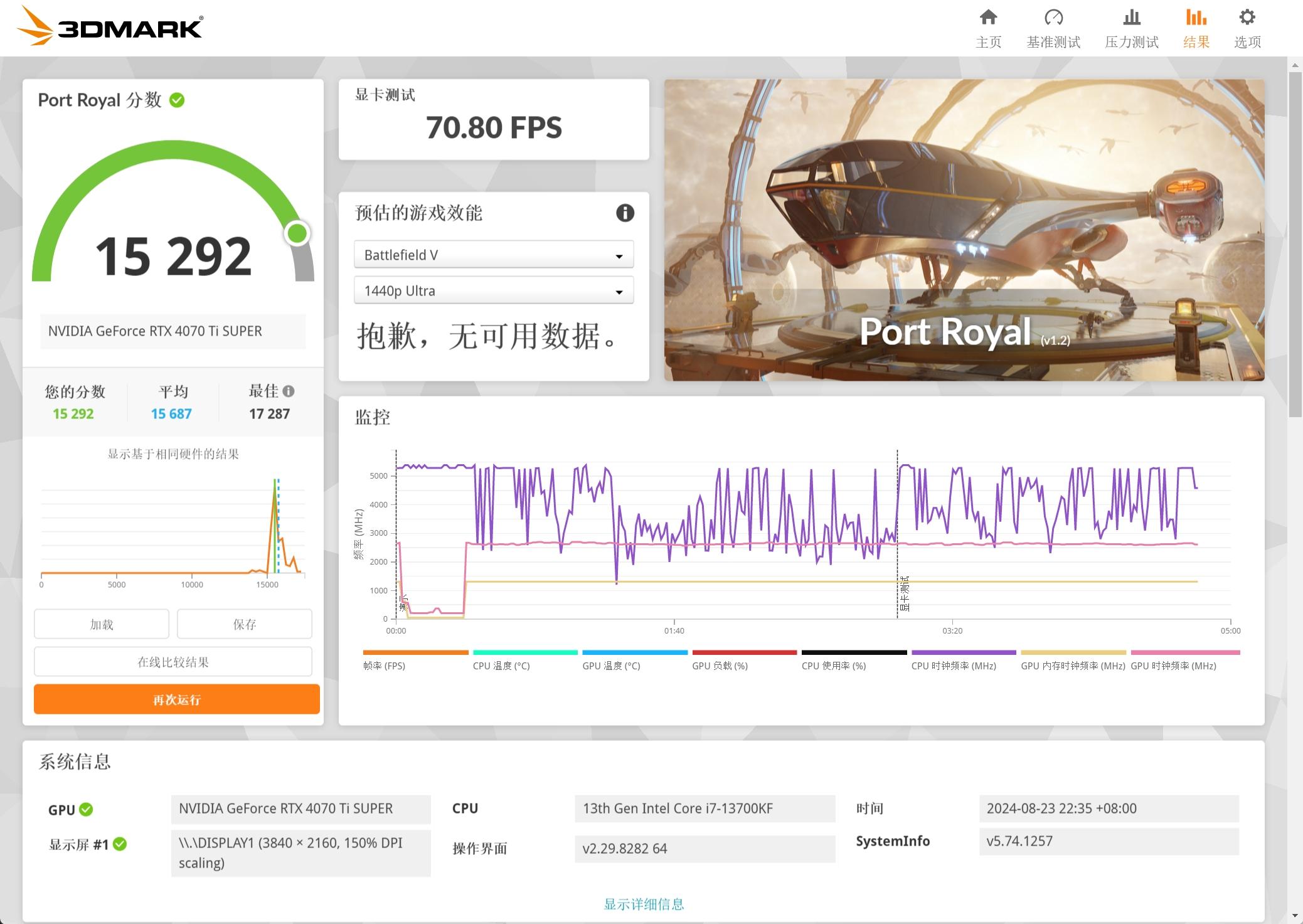Click best score 17 287
The image size is (1303, 924).
coord(269,414)
